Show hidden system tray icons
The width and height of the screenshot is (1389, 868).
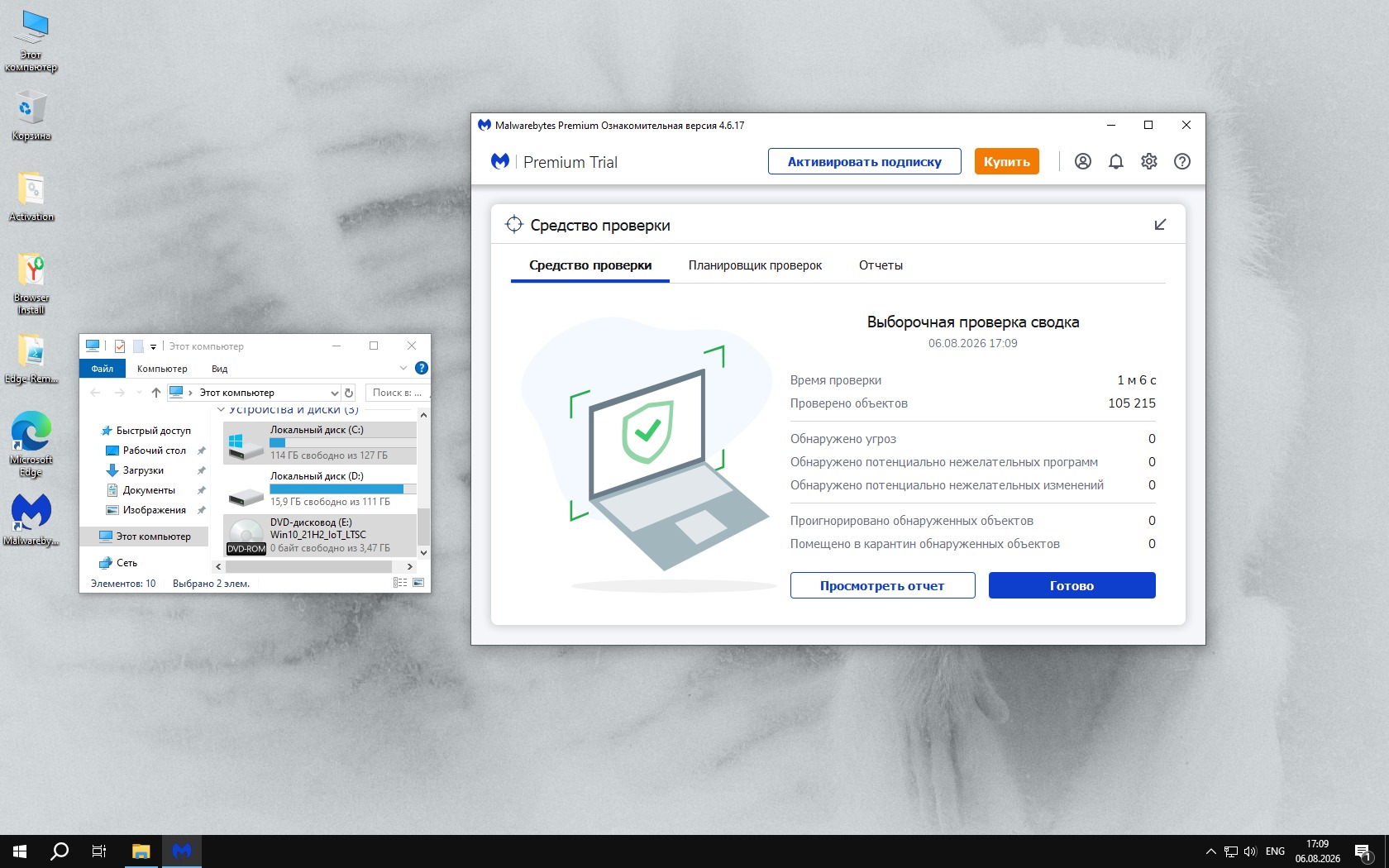tap(1211, 851)
